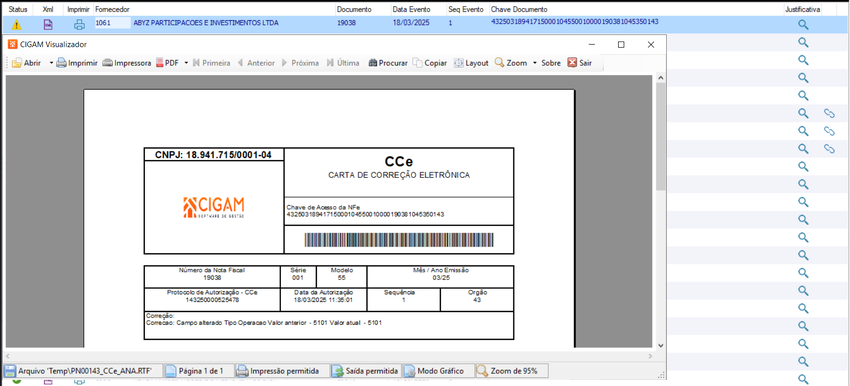This screenshot has height=386, width=850.
Task: Select ABYZ PARTICIPACOES E INVESTIMENTOS LTDA cell
Action: point(205,23)
